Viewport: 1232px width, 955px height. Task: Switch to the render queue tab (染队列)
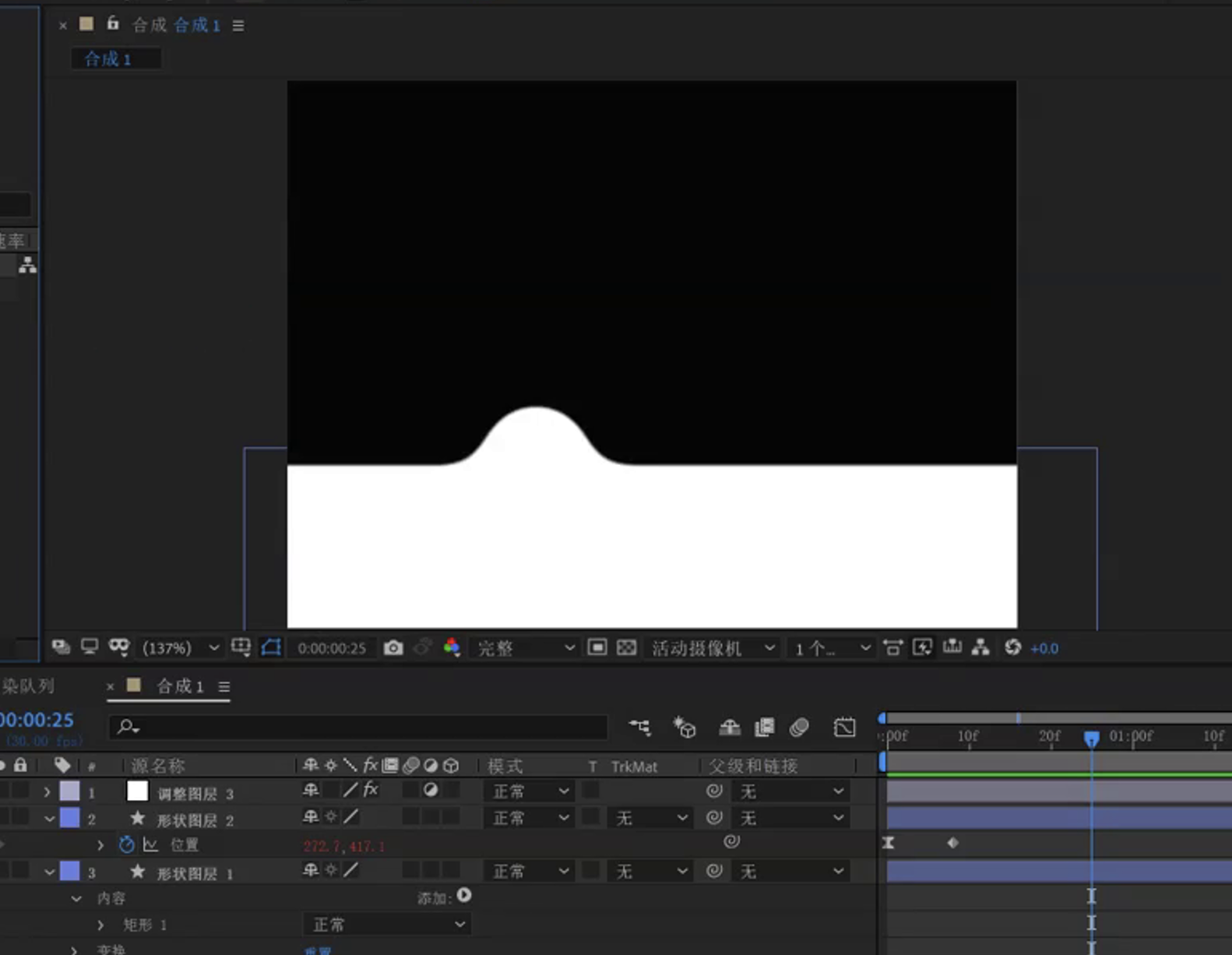tap(28, 685)
